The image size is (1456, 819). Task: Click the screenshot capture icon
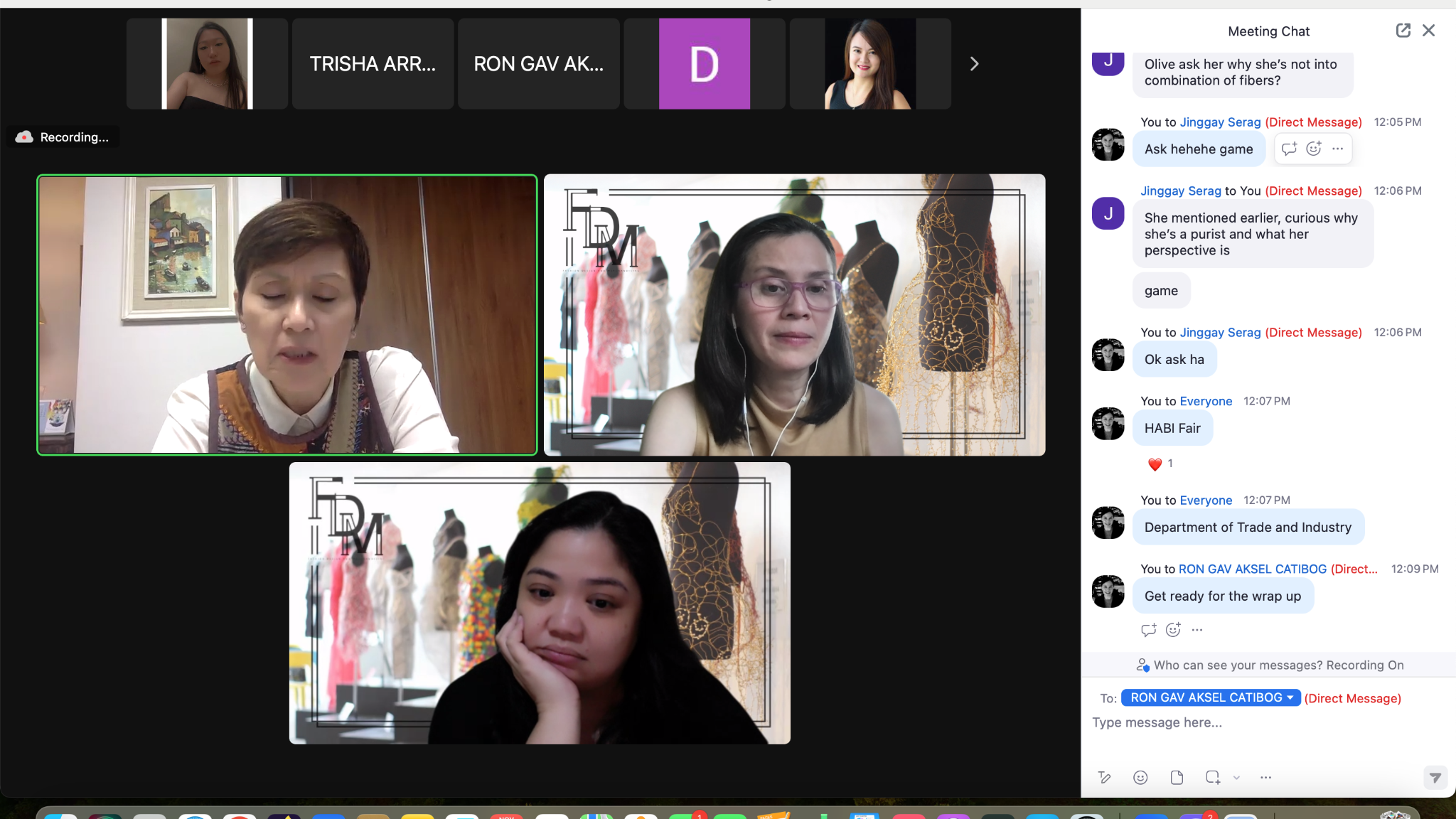click(x=1212, y=778)
